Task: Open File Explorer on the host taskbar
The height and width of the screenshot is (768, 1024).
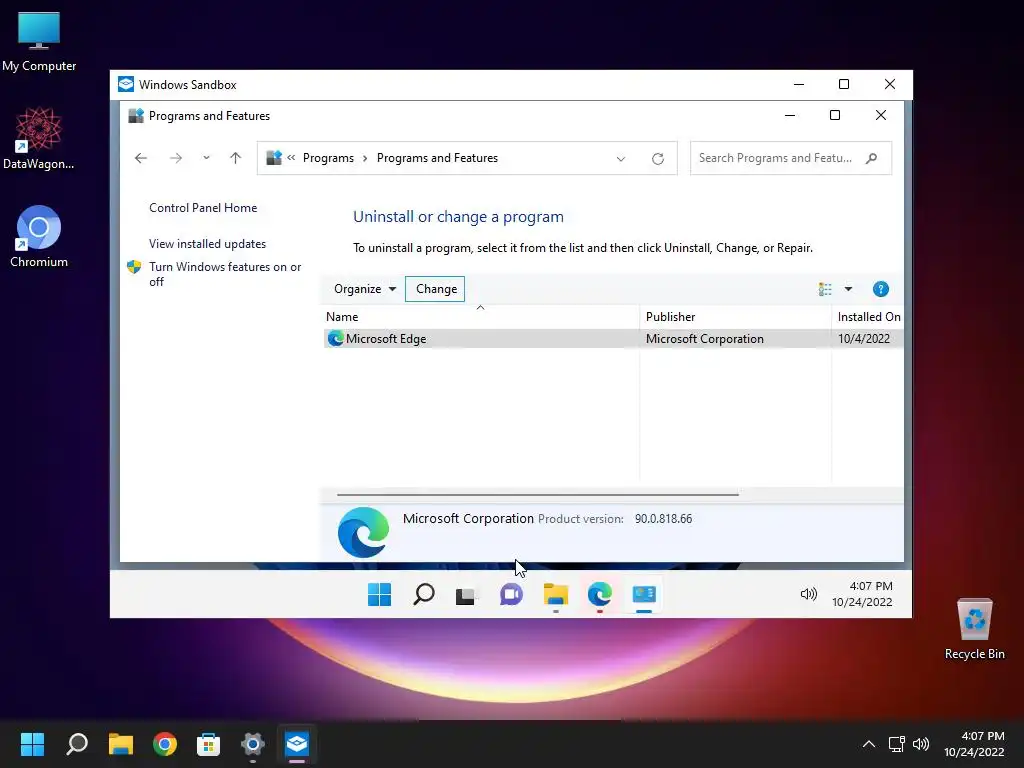Action: pyautogui.click(x=121, y=743)
